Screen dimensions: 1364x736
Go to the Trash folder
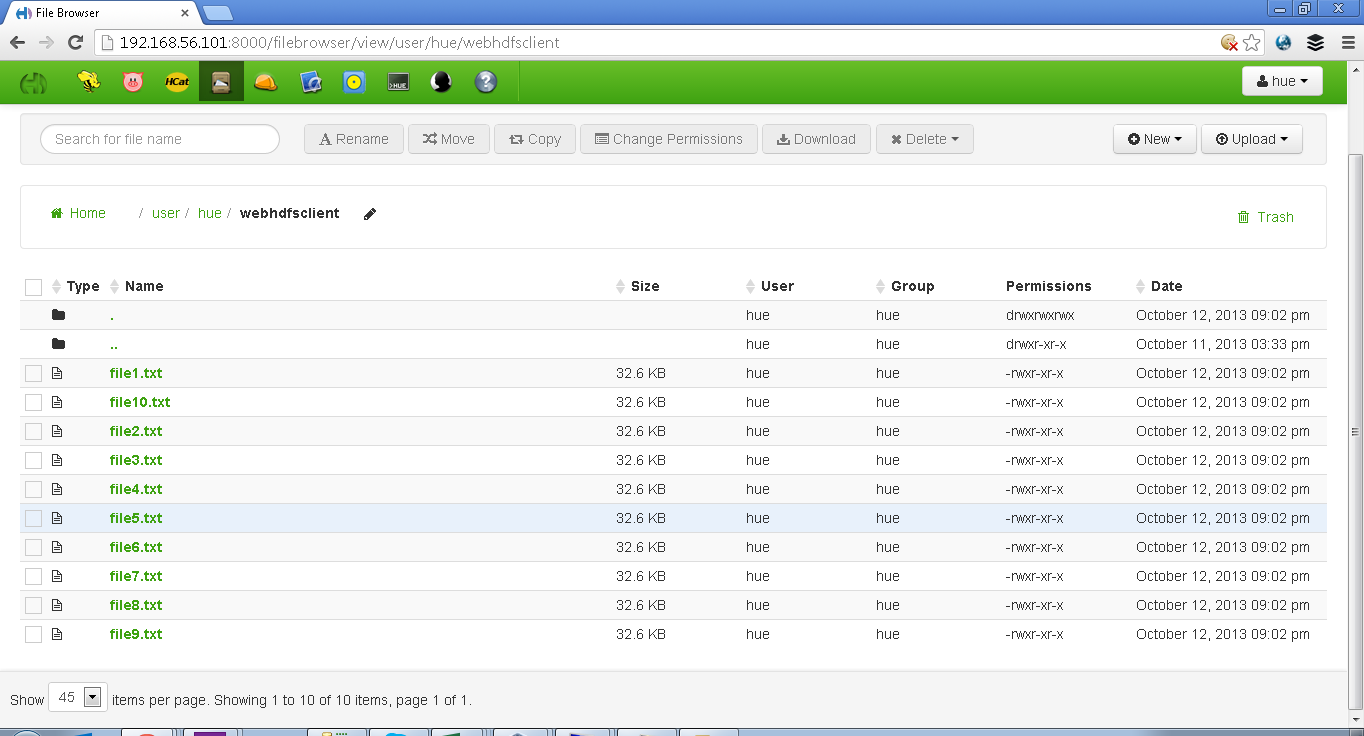[x=1266, y=217]
